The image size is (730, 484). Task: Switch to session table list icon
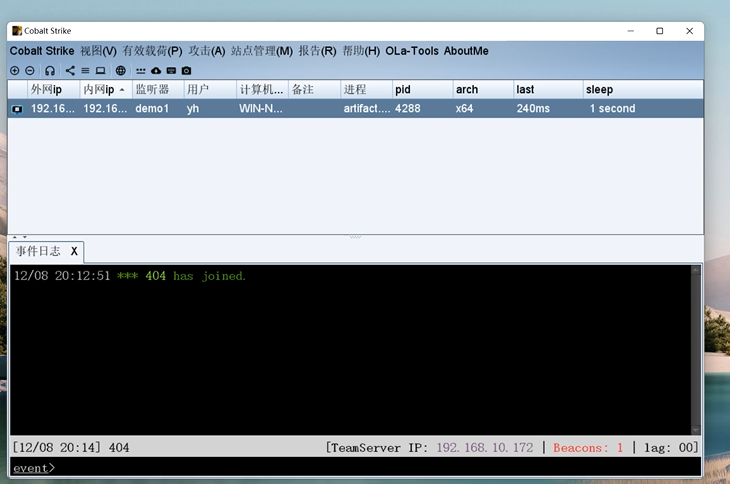coord(85,71)
